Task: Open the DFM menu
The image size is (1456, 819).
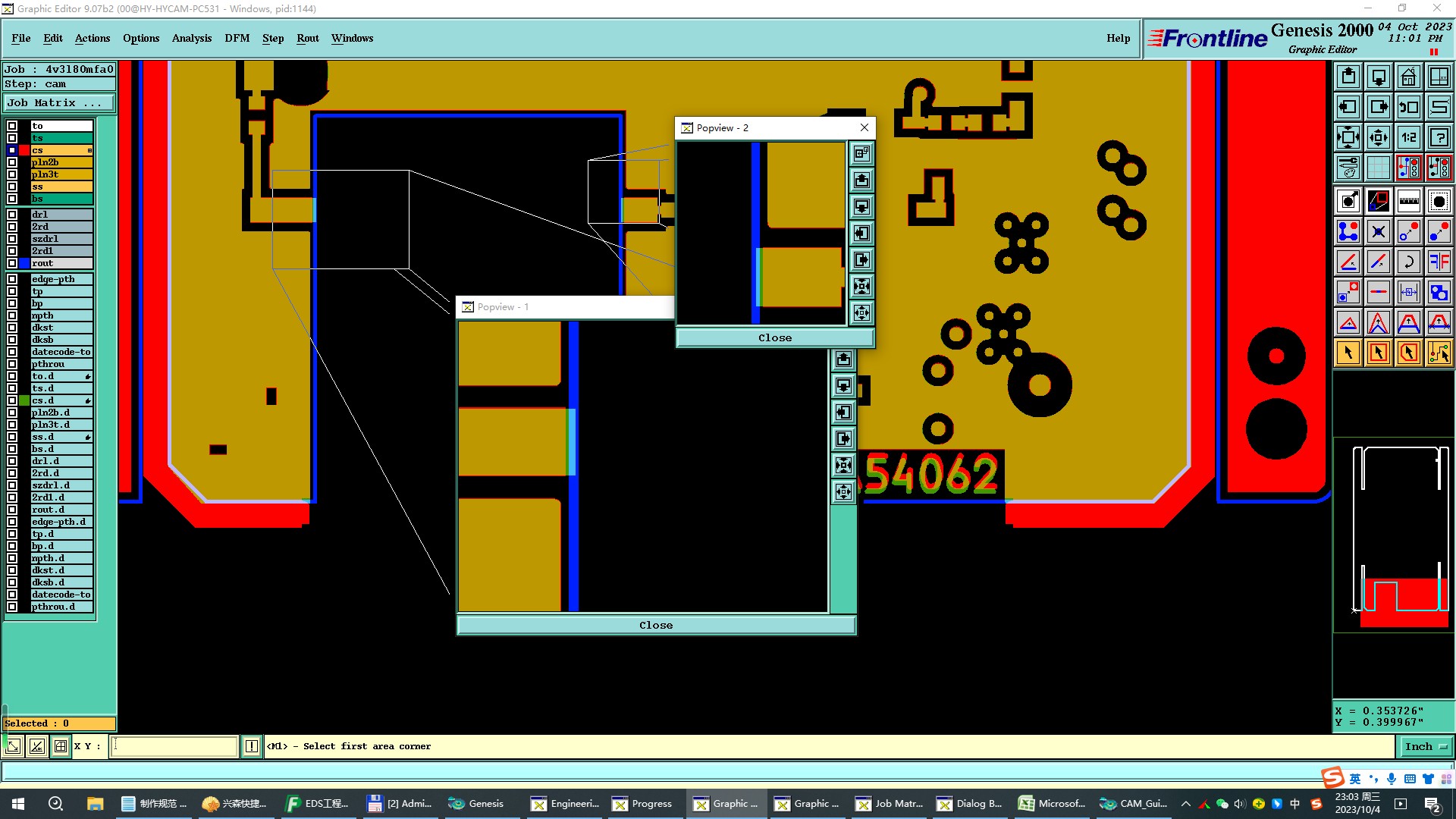Action: tap(237, 38)
